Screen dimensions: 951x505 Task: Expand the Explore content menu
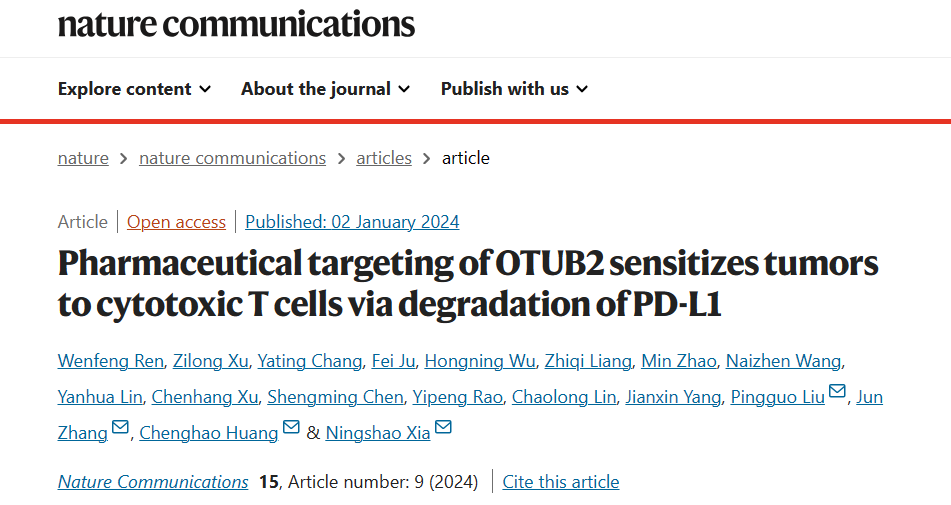coord(135,89)
